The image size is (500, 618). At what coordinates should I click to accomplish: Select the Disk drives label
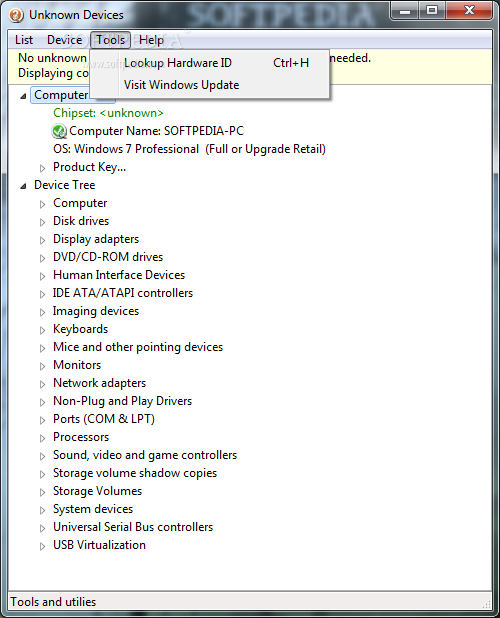point(81,221)
